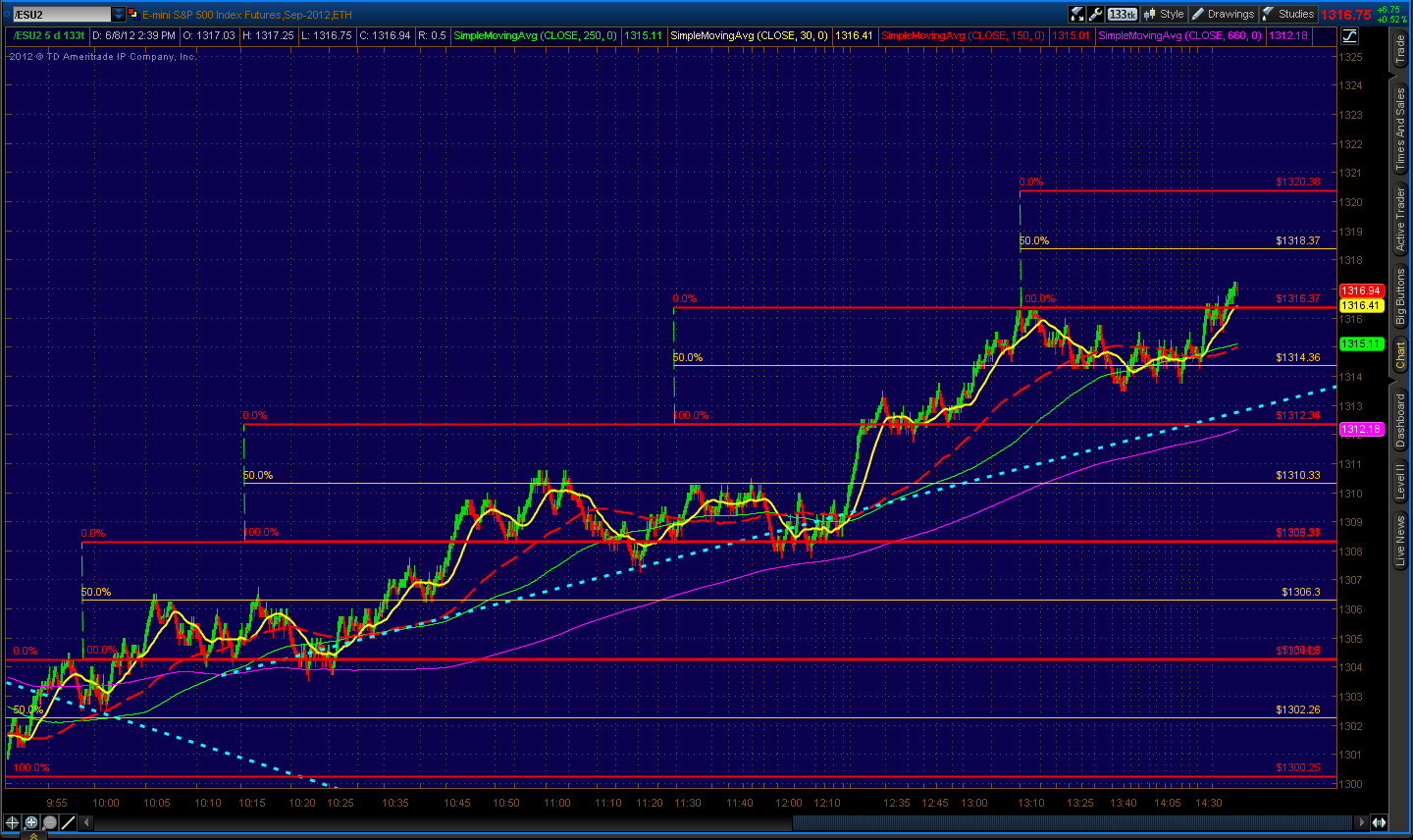The height and width of the screenshot is (840, 1413).
Task: Select the trendline drawing tool icon
Action: click(68, 822)
